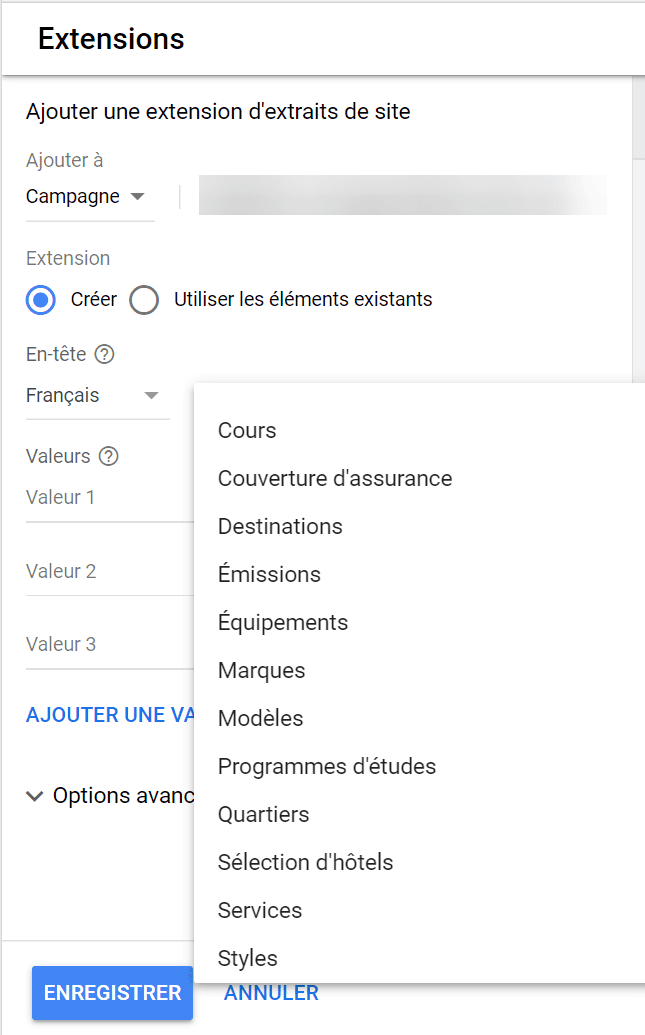Image resolution: width=645 pixels, height=1035 pixels.
Task: Pick Programmes d'études from the menu
Action: coord(327,766)
